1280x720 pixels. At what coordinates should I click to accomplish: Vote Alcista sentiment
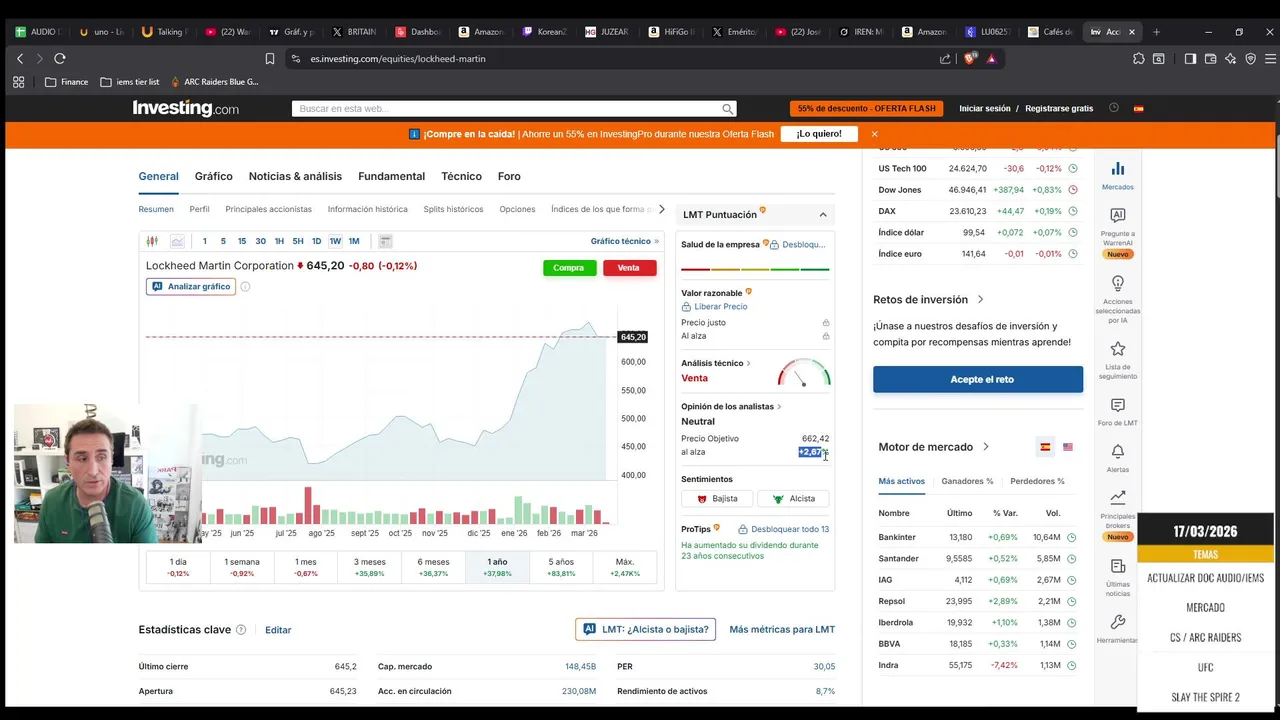tap(793, 499)
